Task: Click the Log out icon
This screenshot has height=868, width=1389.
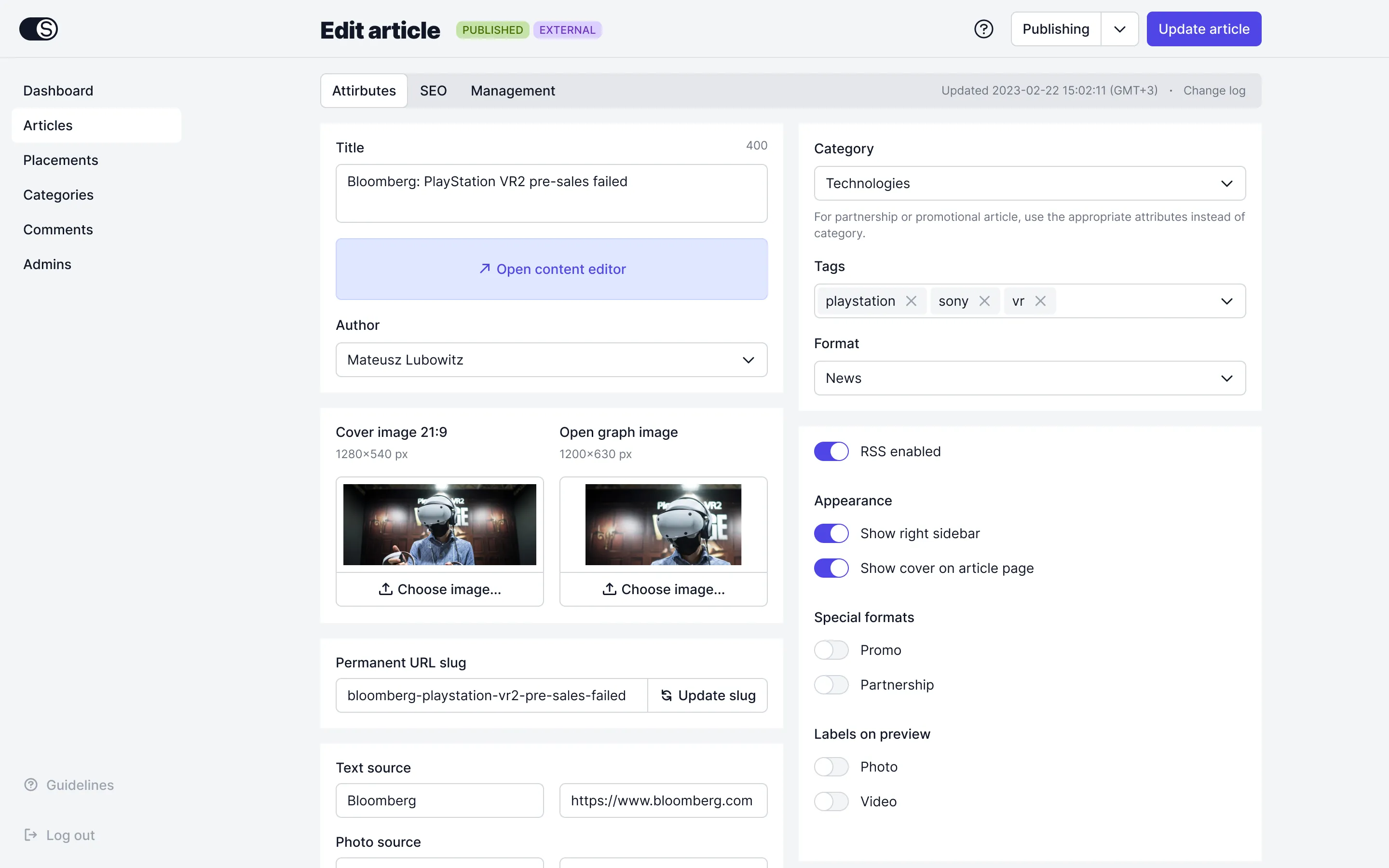Action: pos(31,835)
